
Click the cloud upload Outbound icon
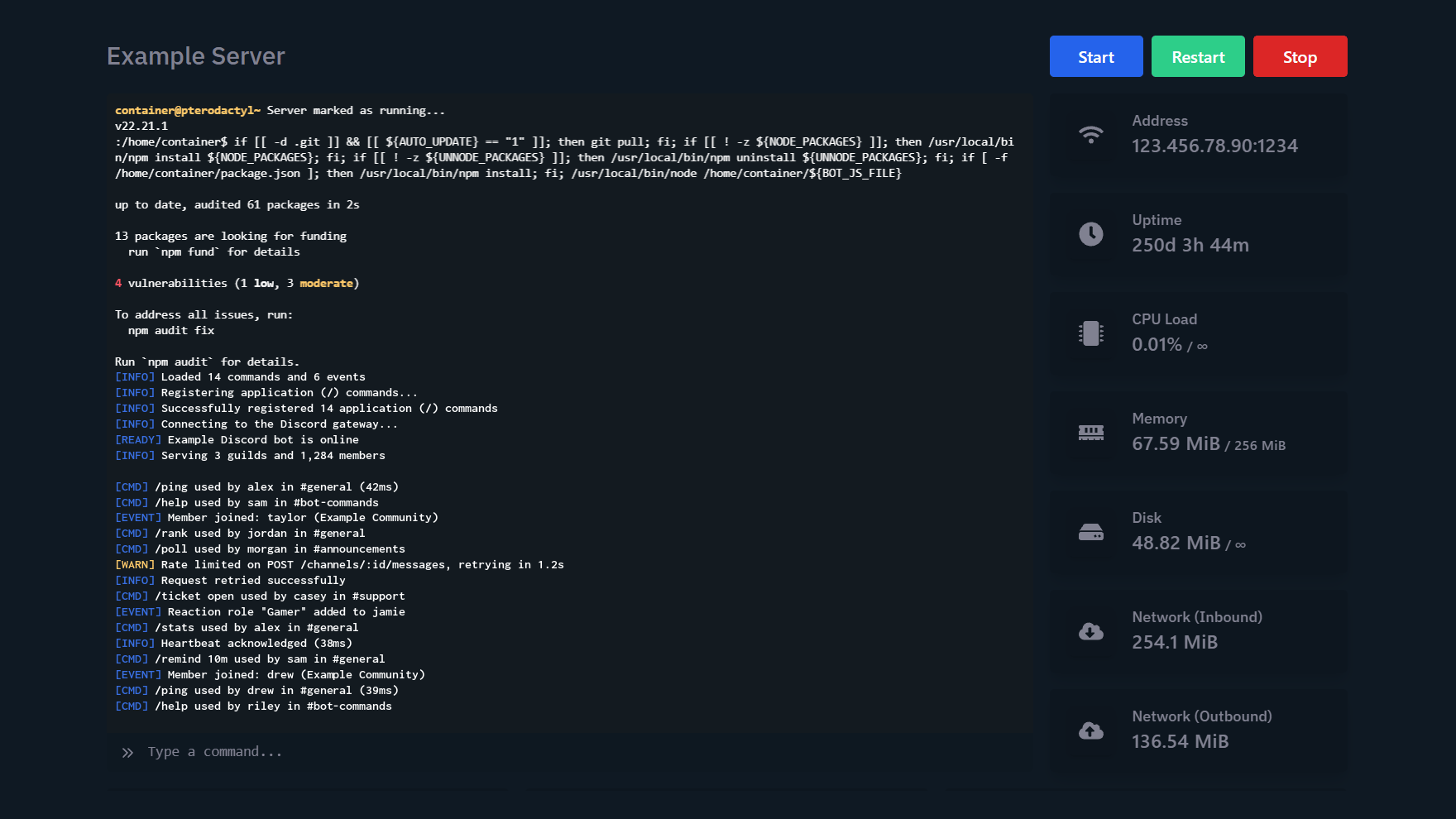[x=1091, y=730]
